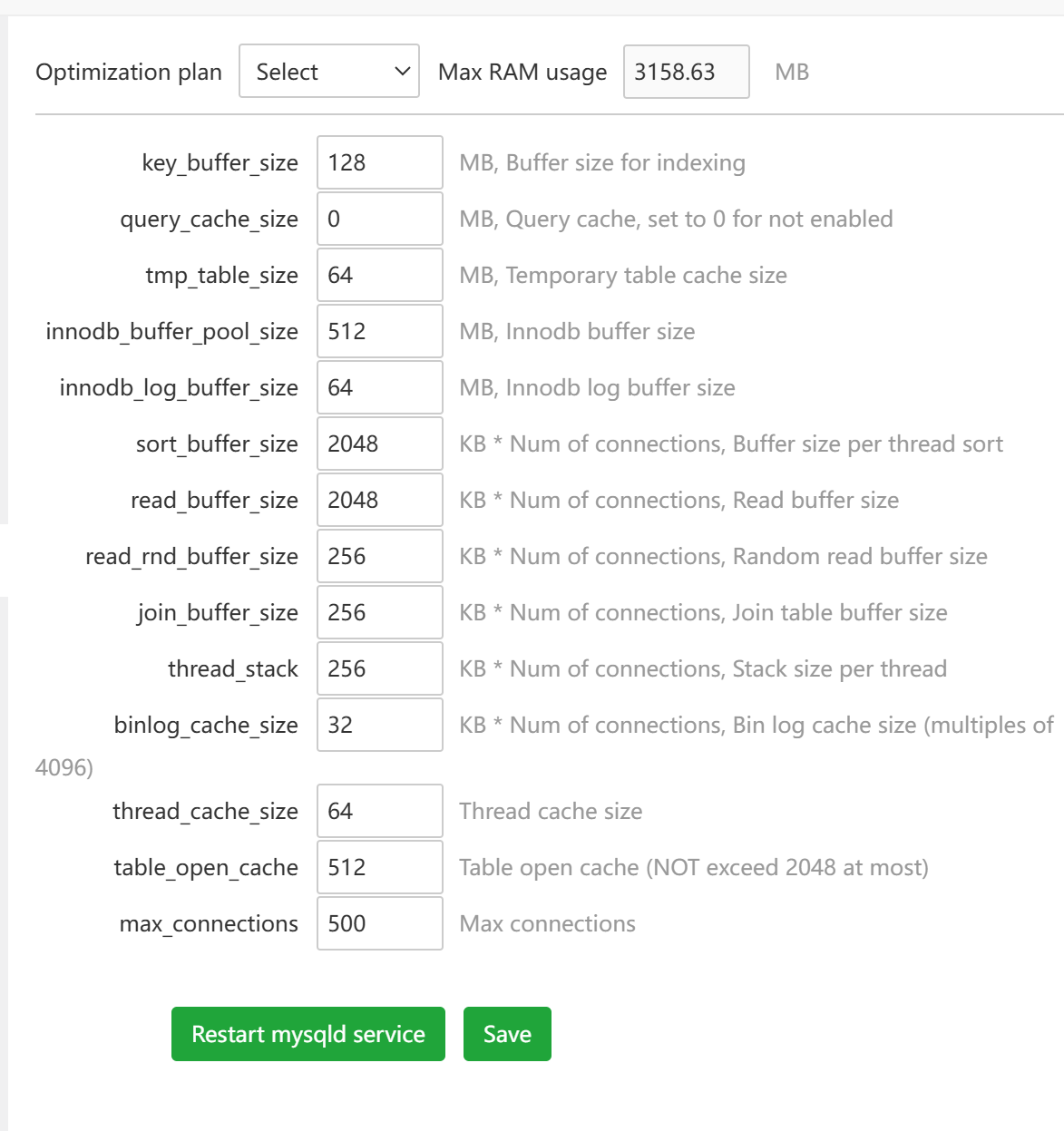Click the Max RAM usage field
The image size is (1064, 1131).
coord(685,71)
